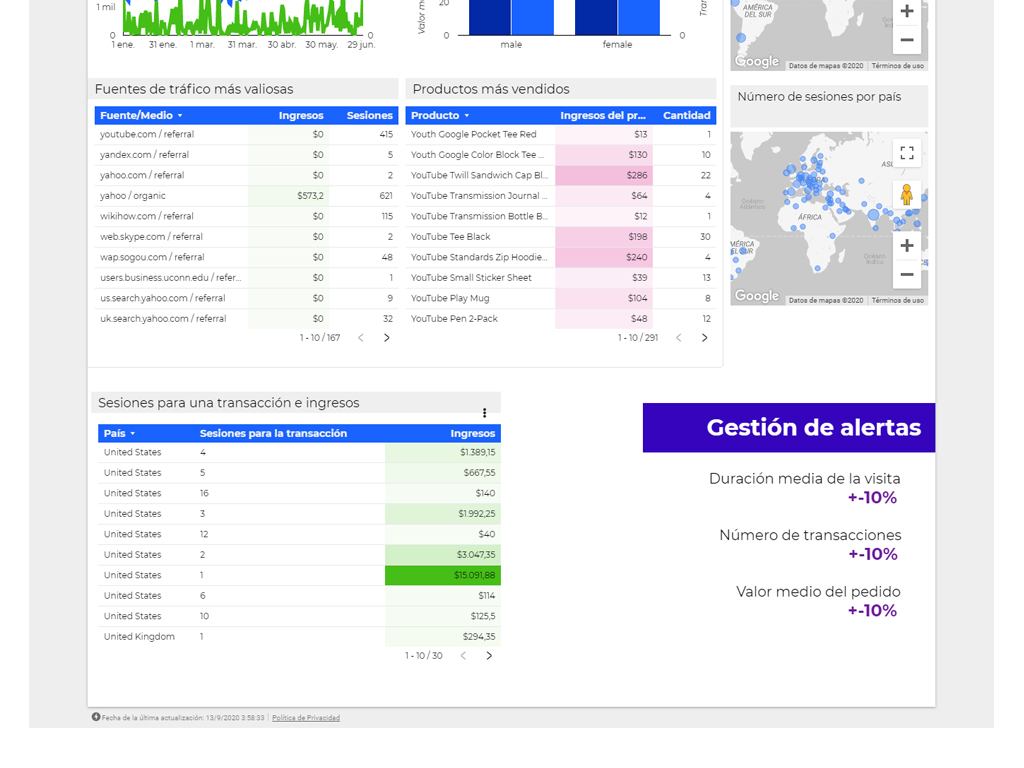Open the Producto column sort dropdown

(x=466, y=116)
